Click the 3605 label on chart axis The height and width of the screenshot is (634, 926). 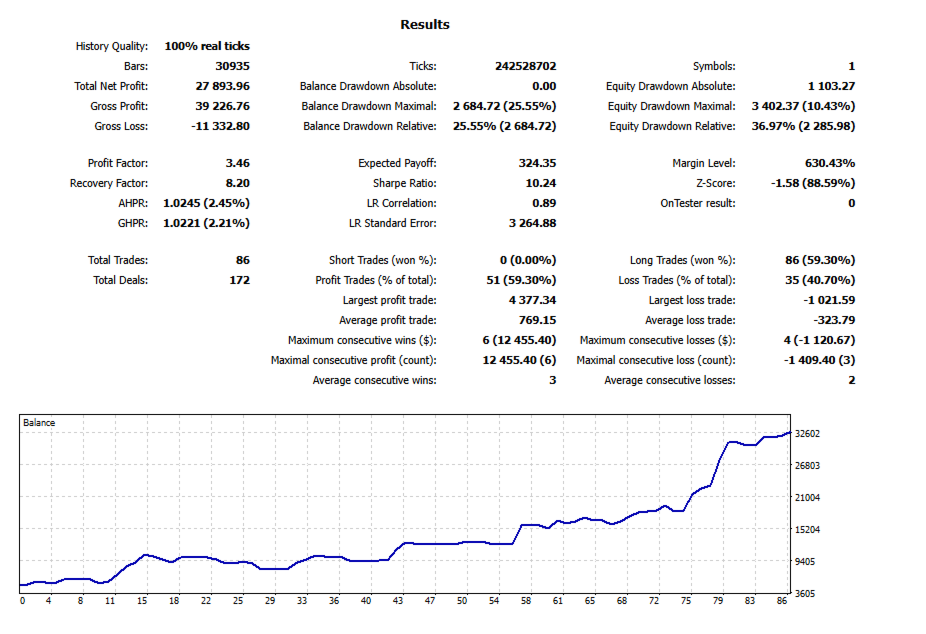coord(806,594)
